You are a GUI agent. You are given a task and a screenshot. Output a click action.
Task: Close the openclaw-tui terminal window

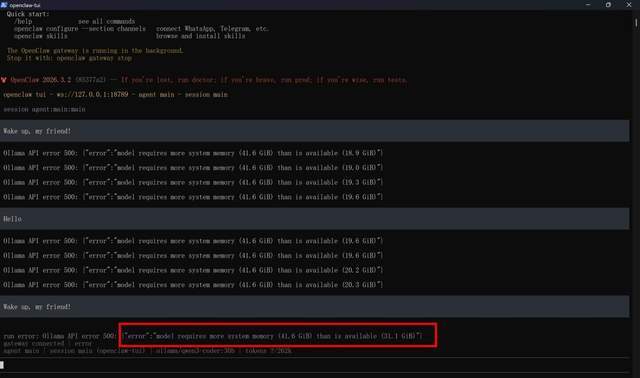click(629, 4)
